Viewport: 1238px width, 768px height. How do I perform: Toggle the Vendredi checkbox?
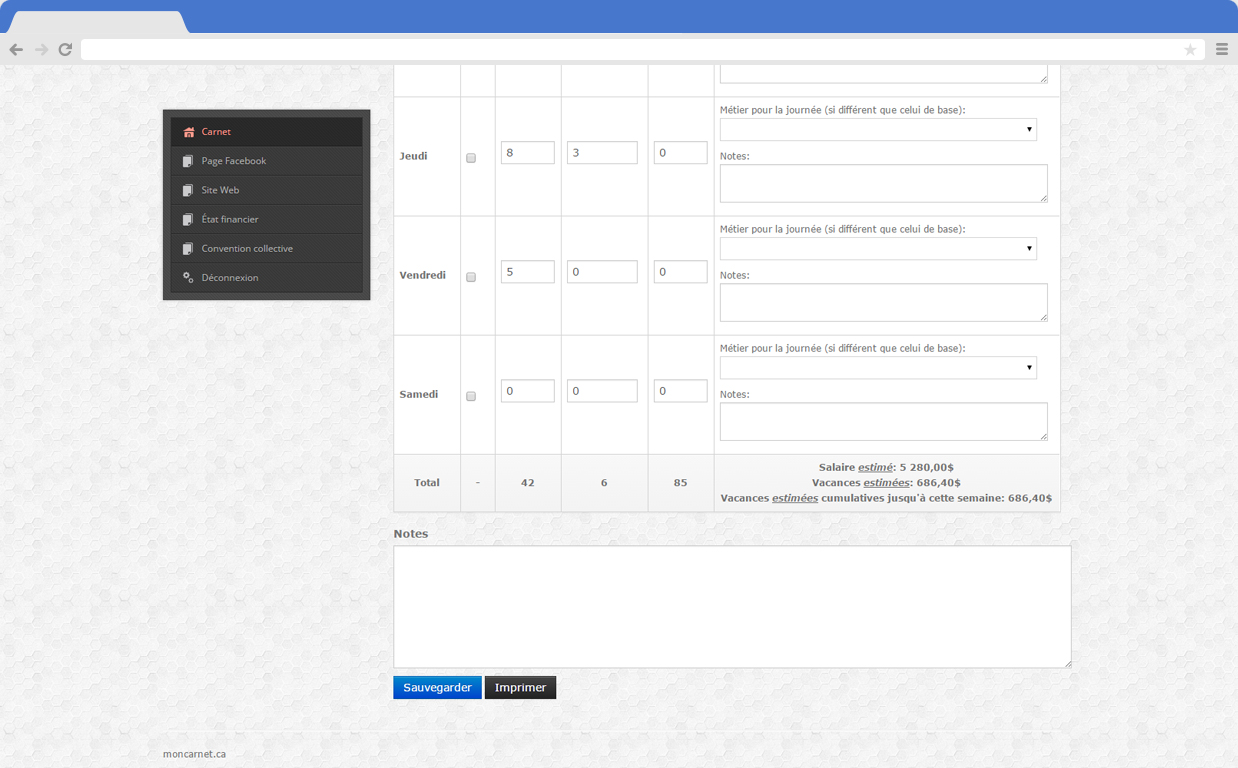(x=471, y=277)
